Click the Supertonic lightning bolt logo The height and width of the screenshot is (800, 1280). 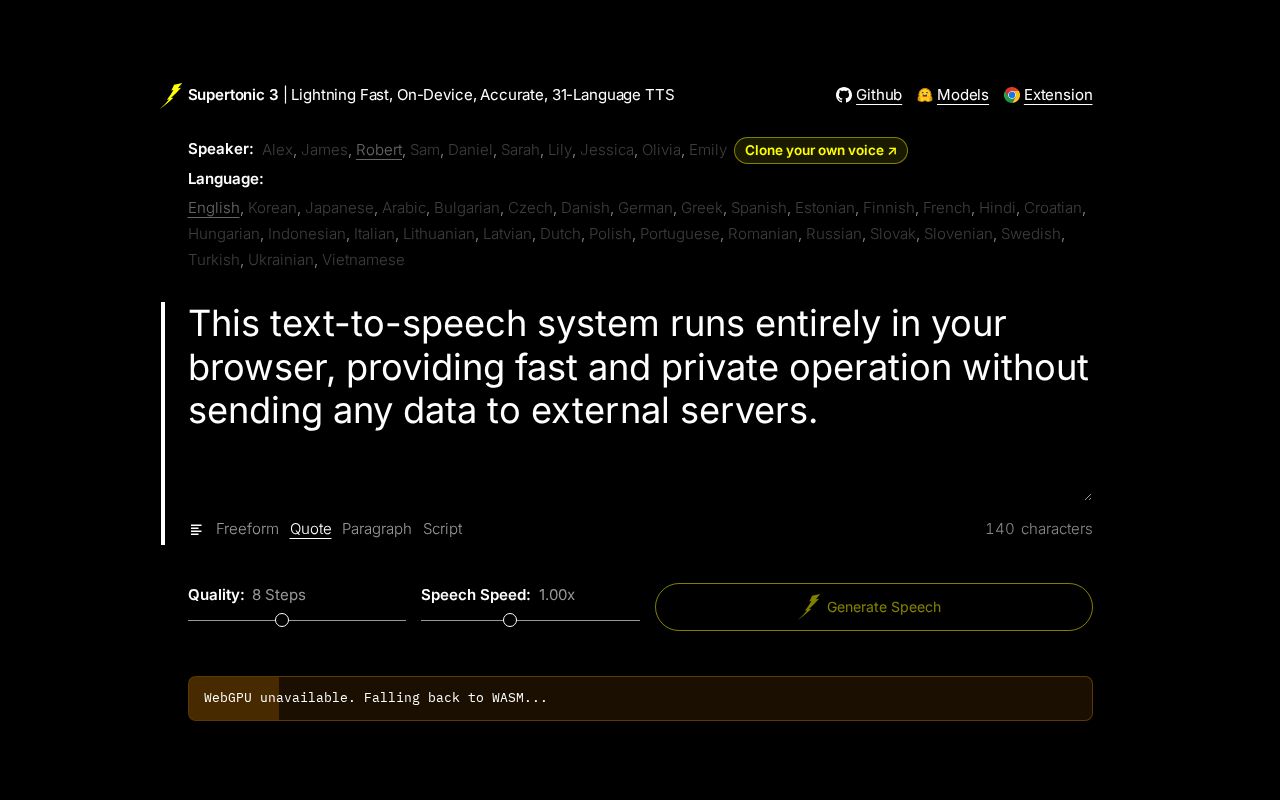[172, 95]
